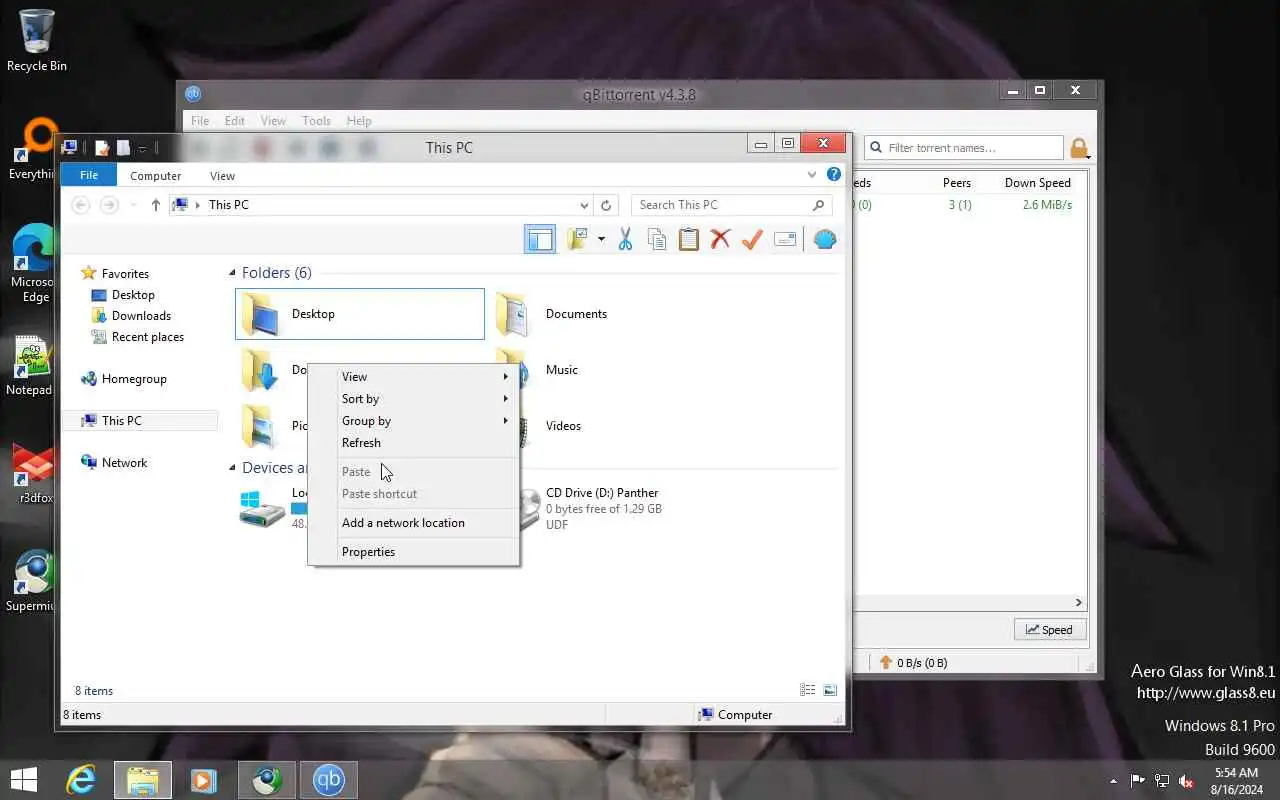Switch to details view icon in status bar
Screen dimensions: 1280x800
[x=808, y=690]
